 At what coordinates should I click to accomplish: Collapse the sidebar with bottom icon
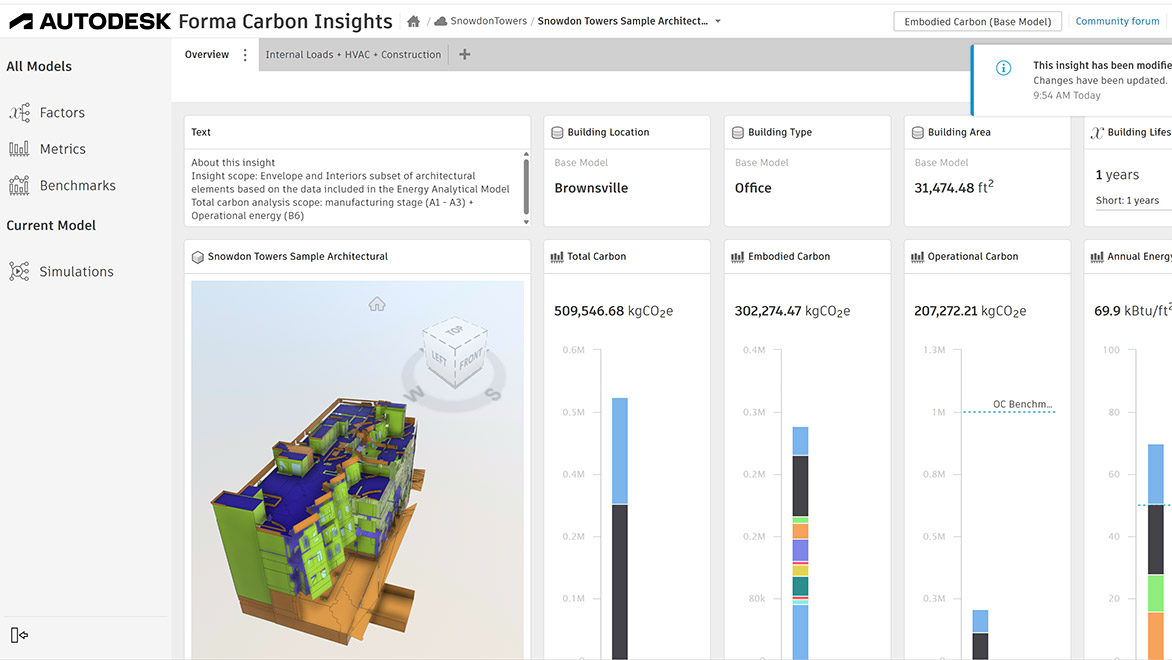click(x=19, y=635)
